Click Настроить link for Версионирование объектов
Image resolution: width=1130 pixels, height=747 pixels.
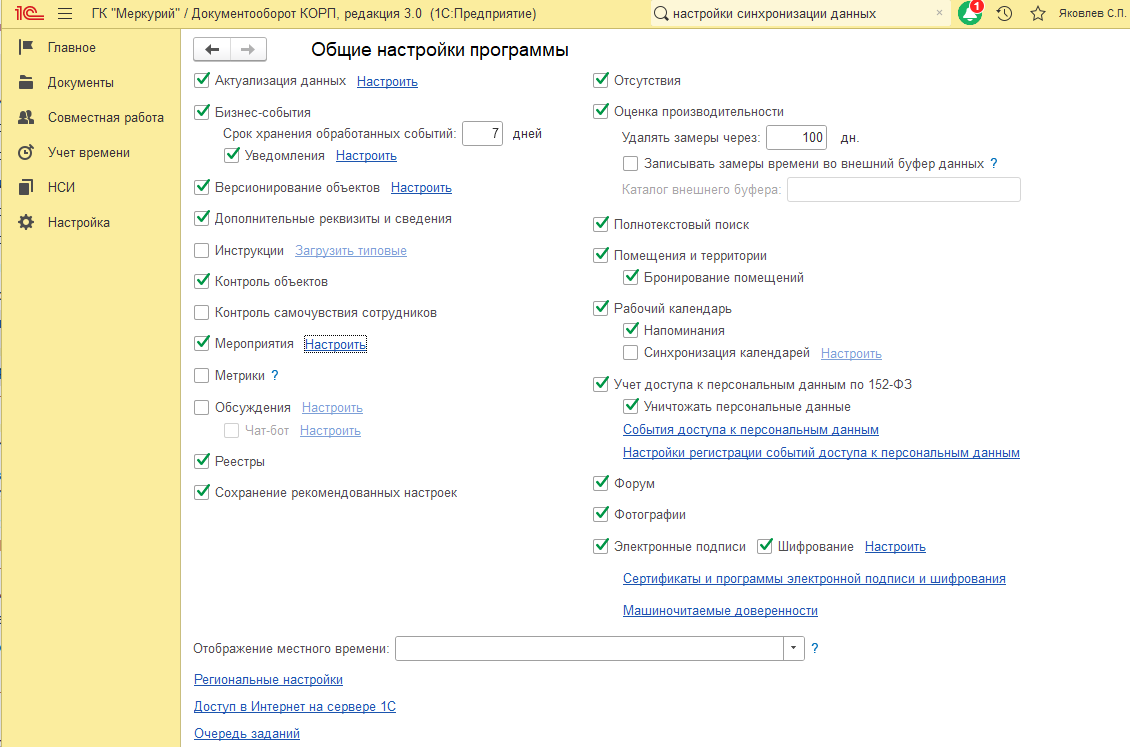421,187
